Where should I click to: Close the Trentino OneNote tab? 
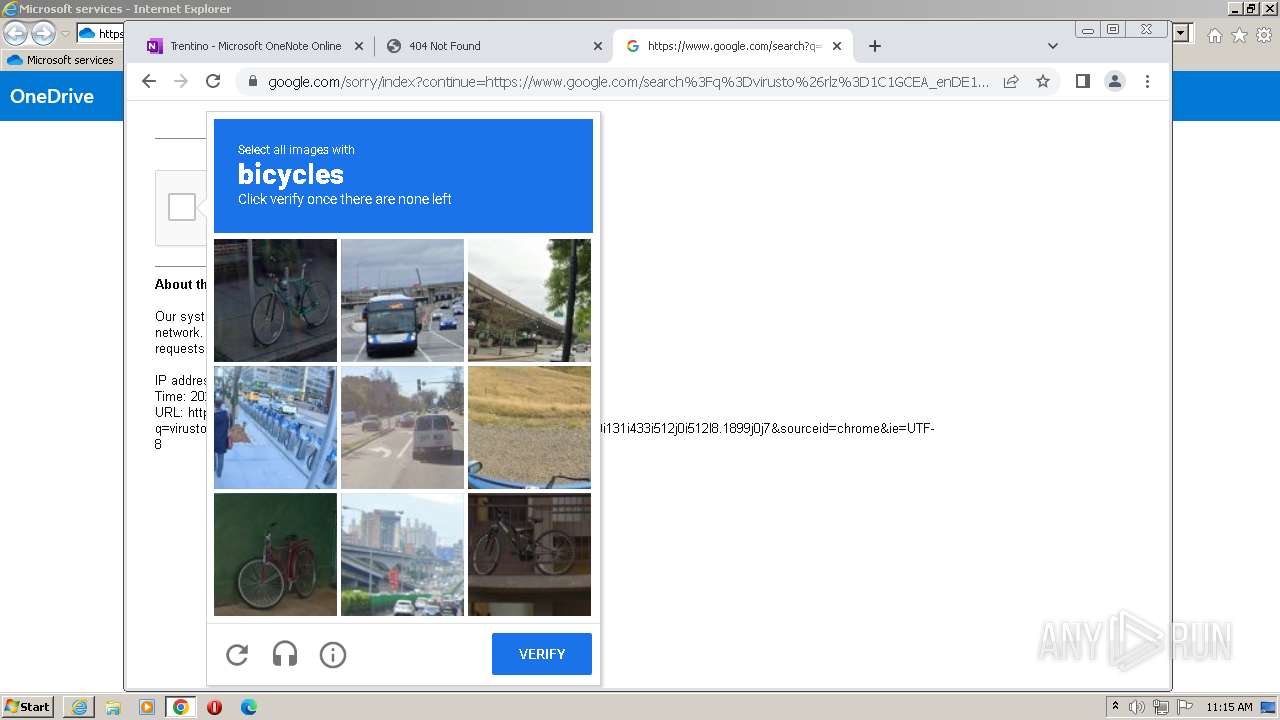(359, 46)
